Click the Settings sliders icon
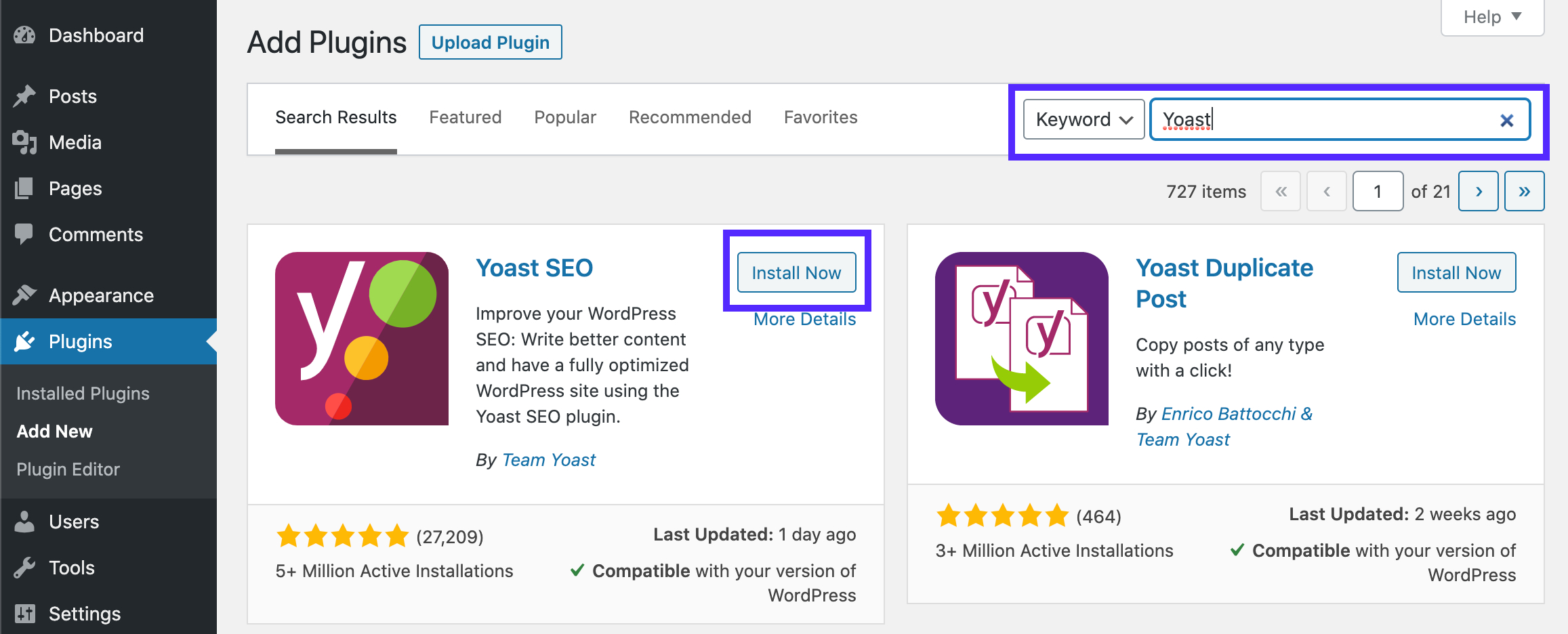 tap(24, 614)
